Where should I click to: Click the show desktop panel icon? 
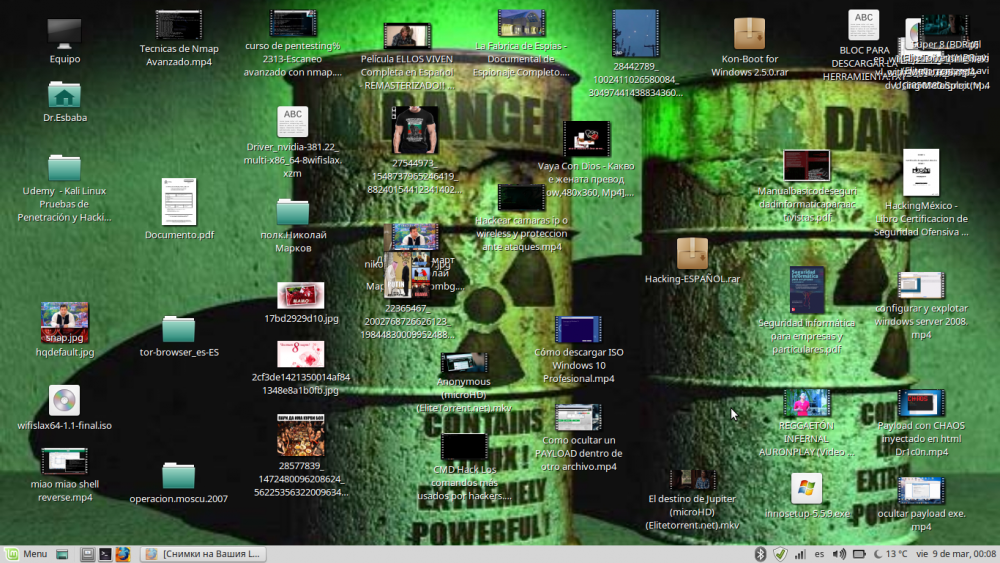click(x=62, y=554)
